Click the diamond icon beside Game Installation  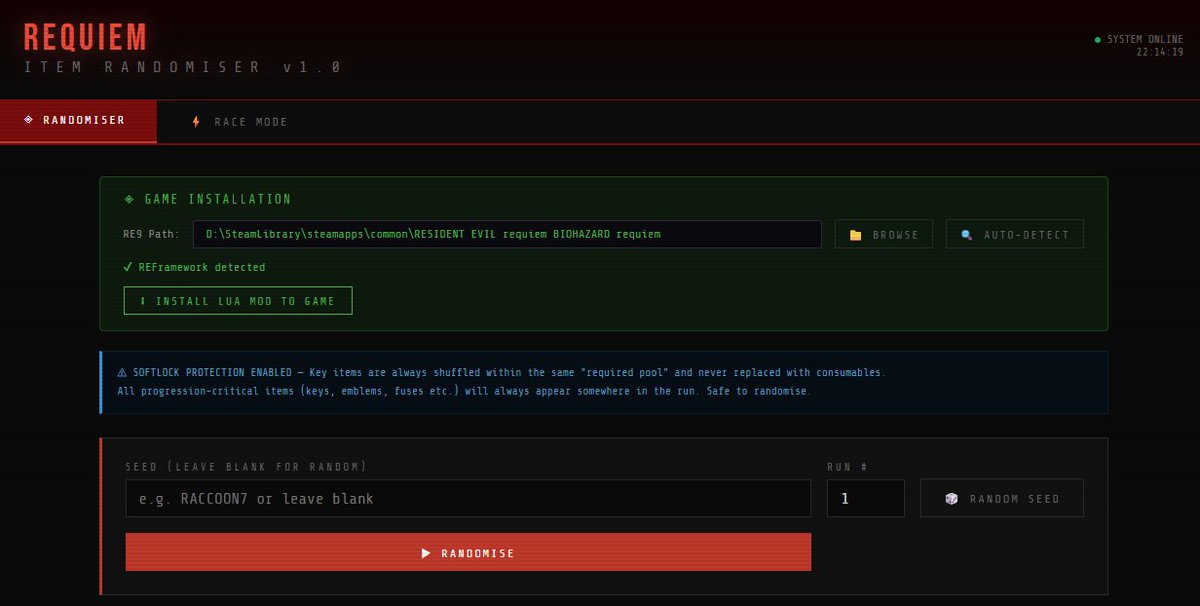click(129, 199)
